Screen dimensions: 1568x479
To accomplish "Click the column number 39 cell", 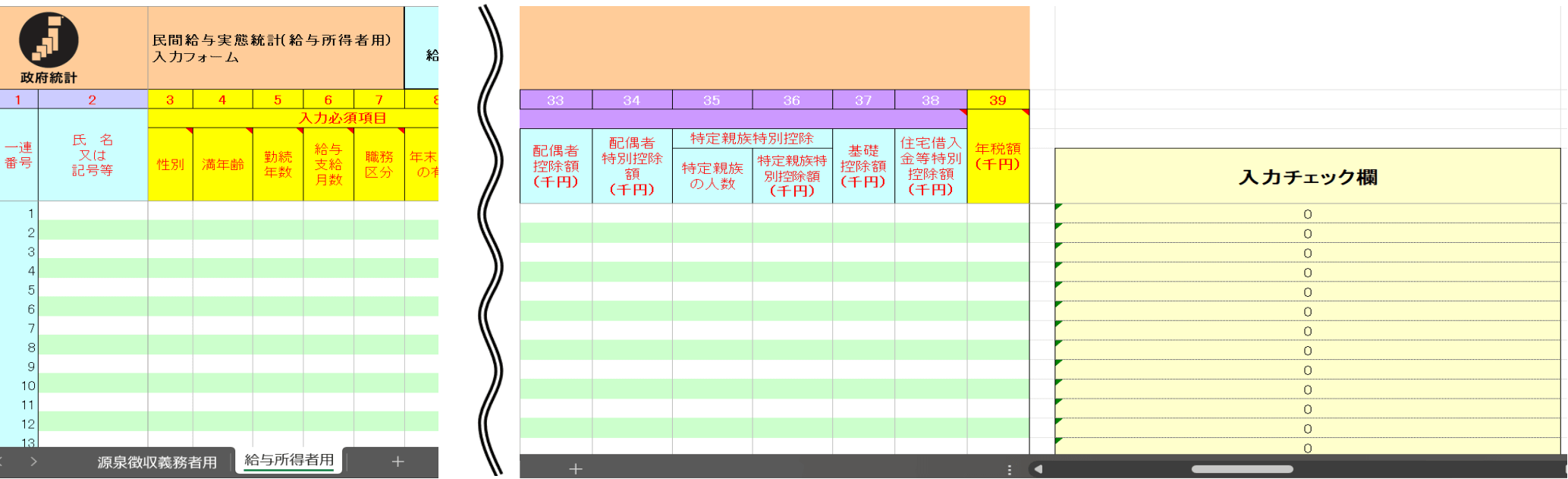I will (998, 100).
